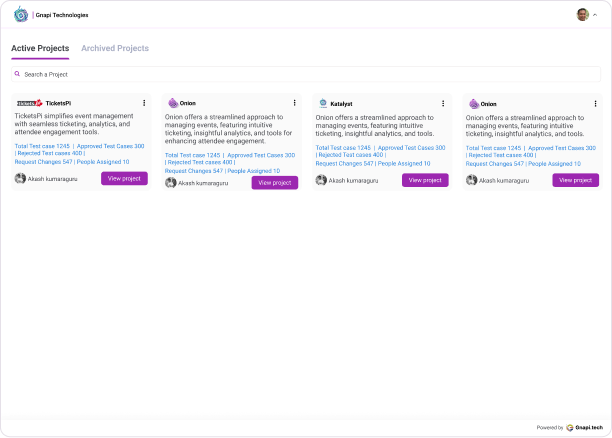Click the Gnapi Technologies swirl logo

click(21, 14)
